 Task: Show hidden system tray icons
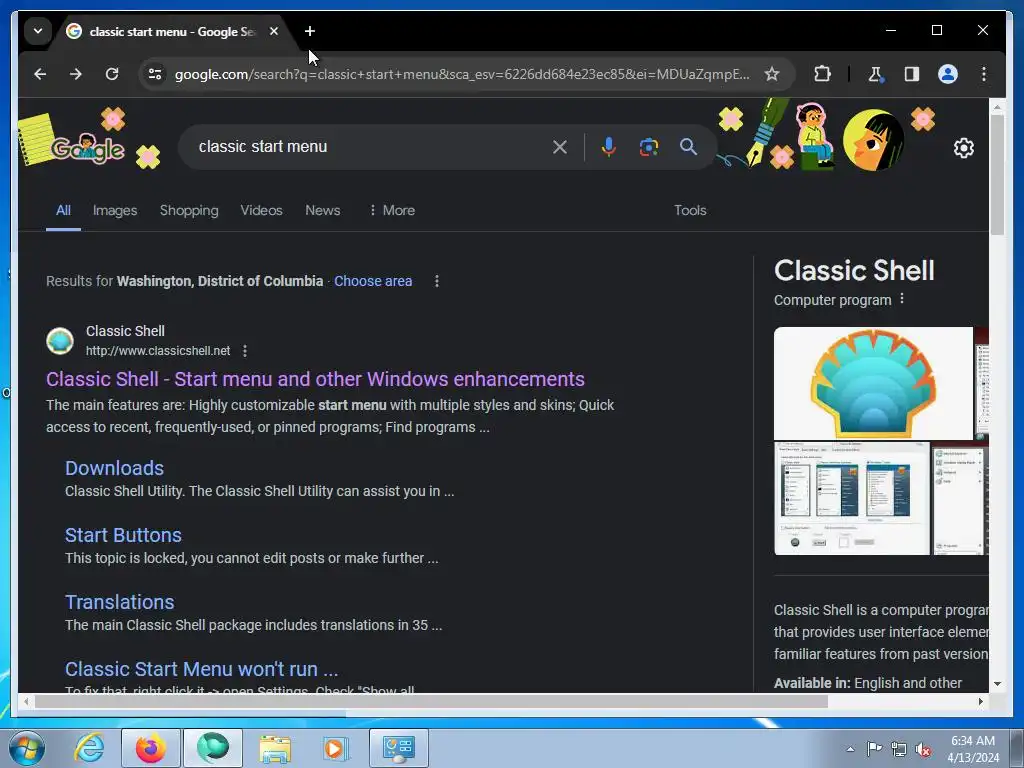coord(850,749)
